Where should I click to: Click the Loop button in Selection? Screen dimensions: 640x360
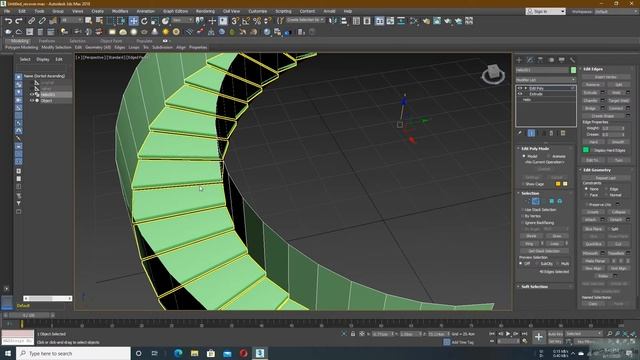click(554, 244)
